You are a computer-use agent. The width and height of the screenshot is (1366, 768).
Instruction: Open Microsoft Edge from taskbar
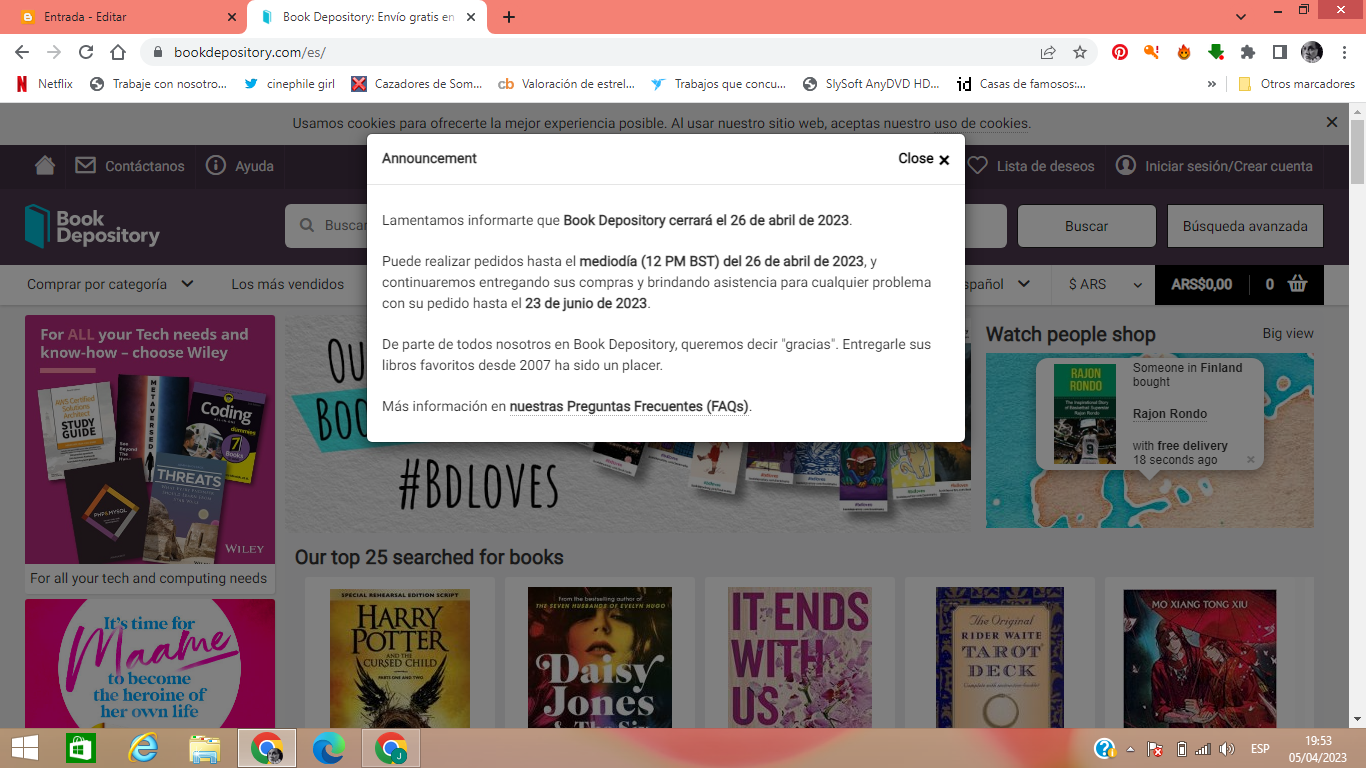(x=329, y=748)
